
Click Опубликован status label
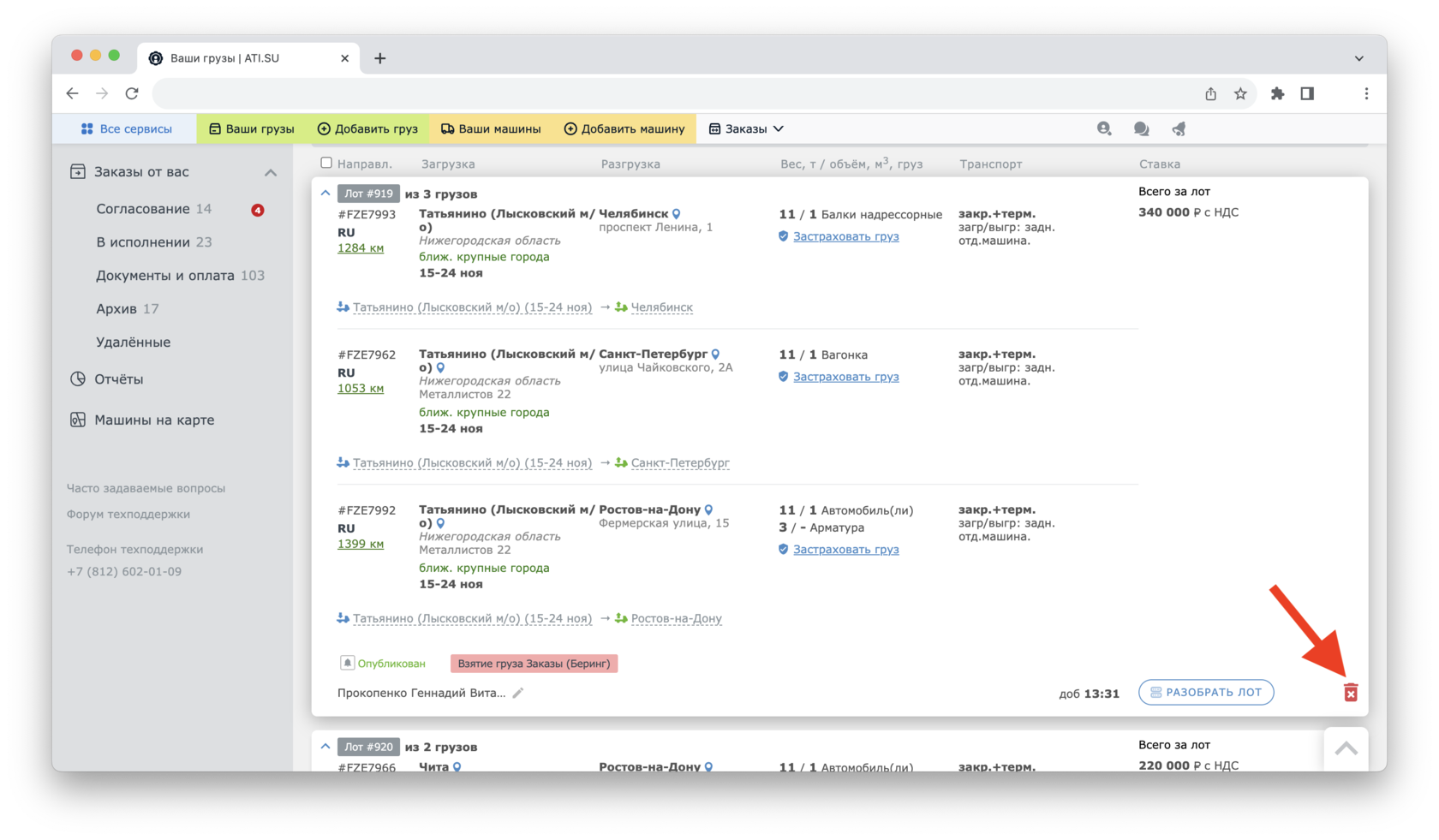click(x=391, y=664)
